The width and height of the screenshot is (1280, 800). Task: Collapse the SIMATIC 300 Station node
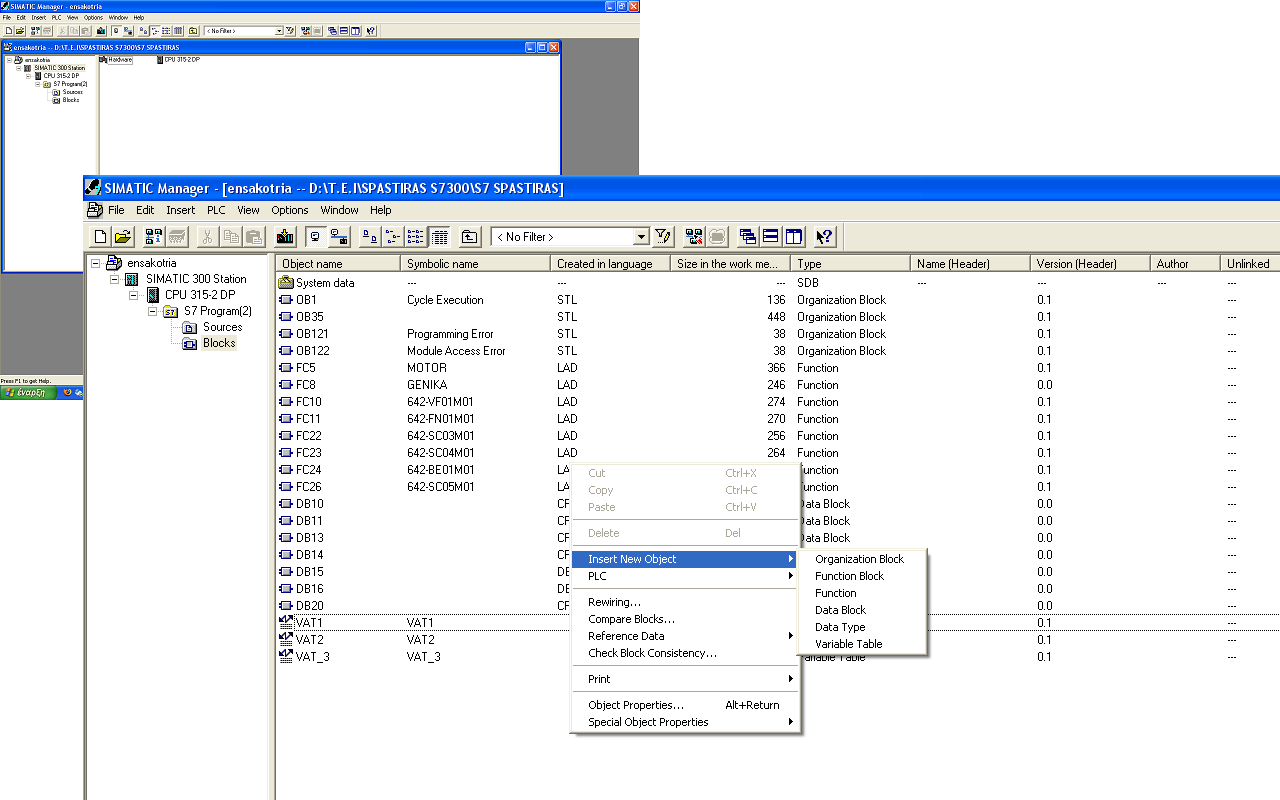(115, 279)
